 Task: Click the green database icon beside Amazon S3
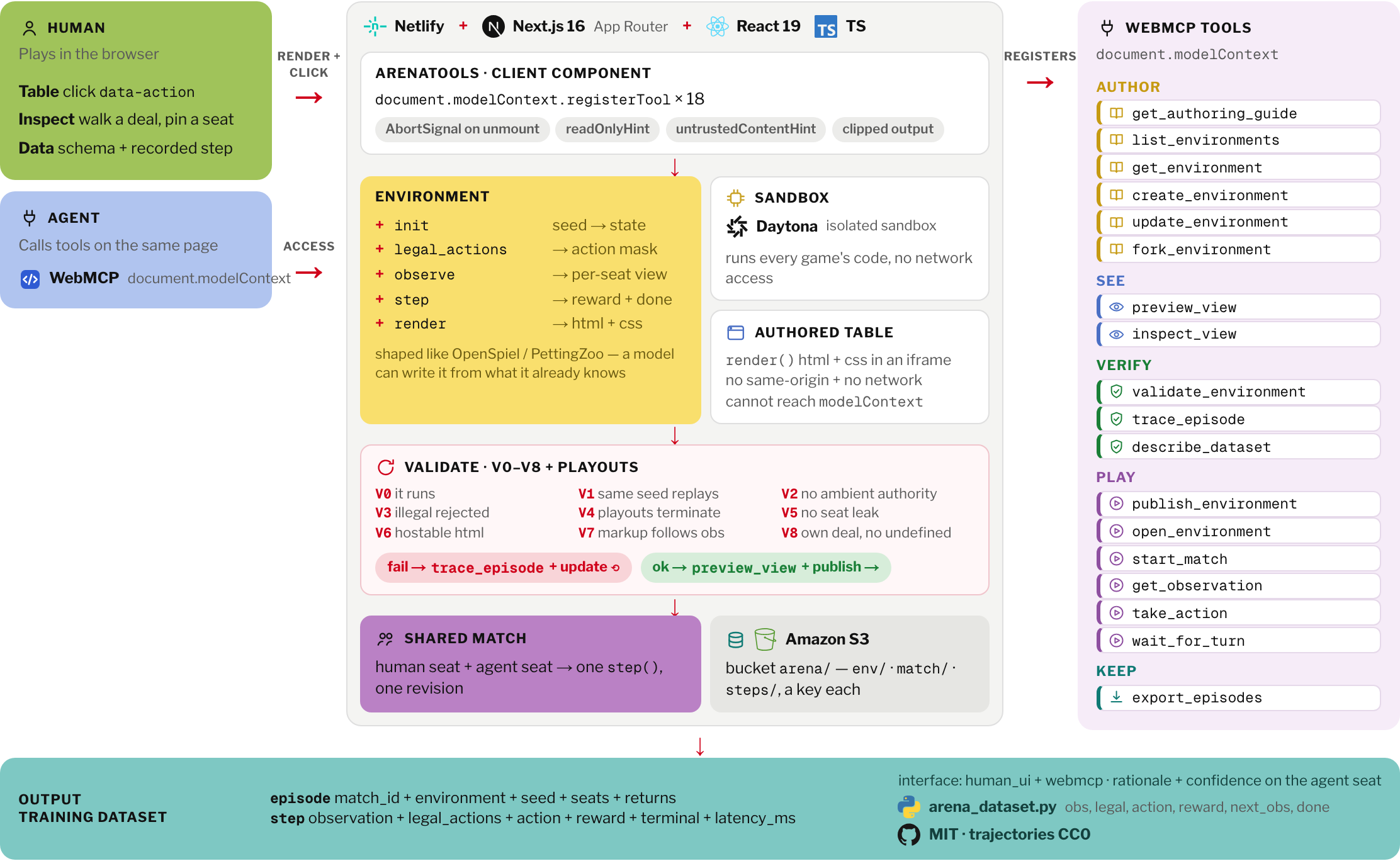(x=735, y=640)
